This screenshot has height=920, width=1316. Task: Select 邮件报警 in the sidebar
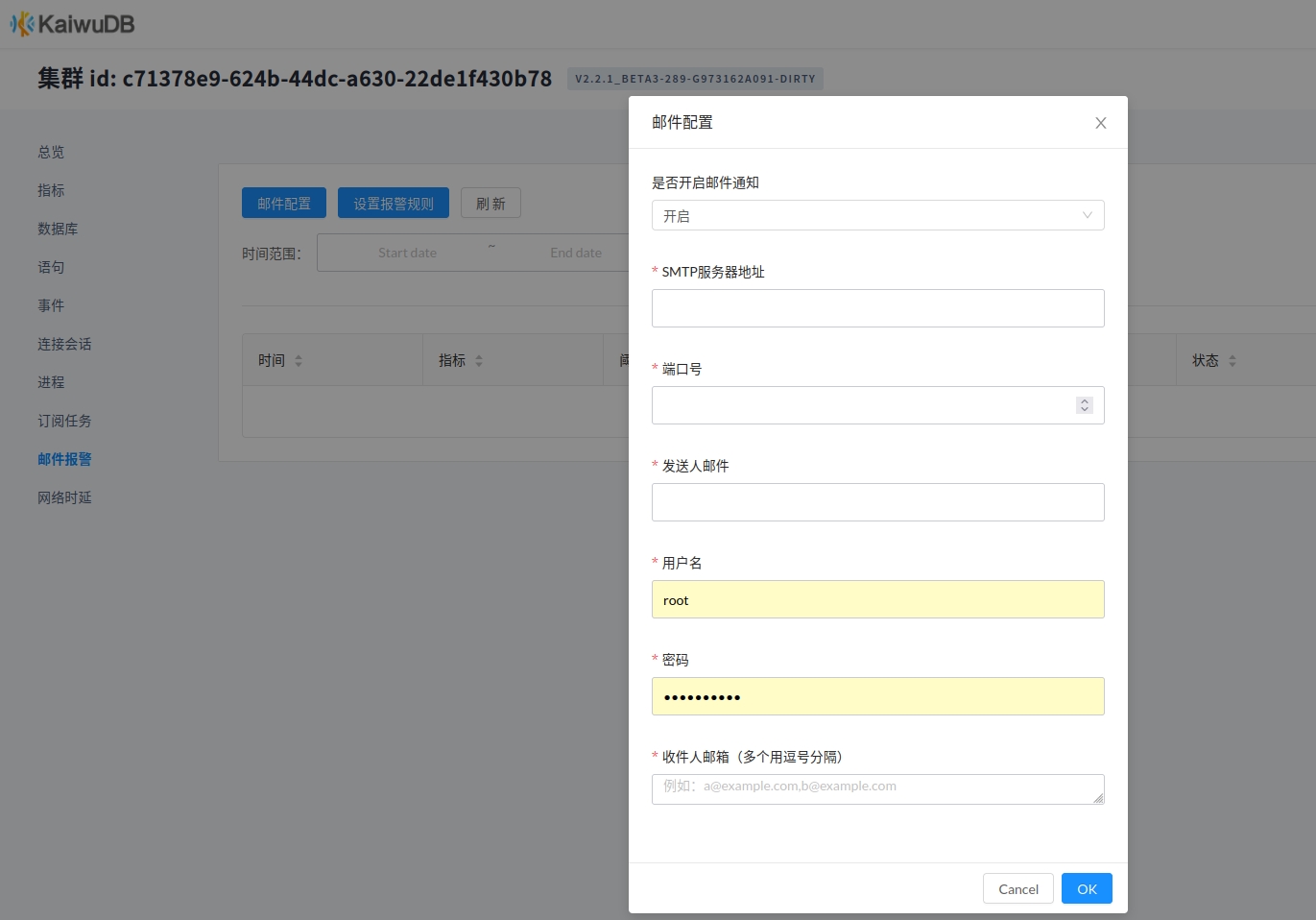coord(64,459)
